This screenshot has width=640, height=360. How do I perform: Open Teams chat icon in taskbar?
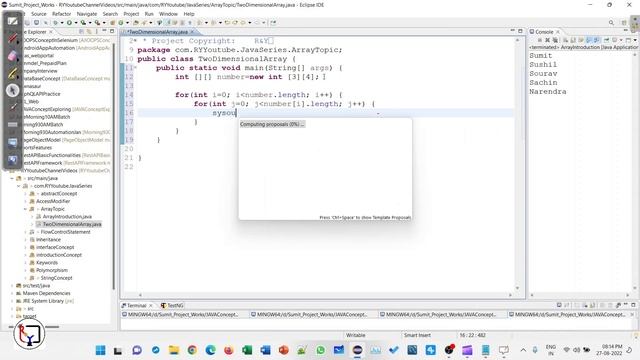tap(137, 350)
